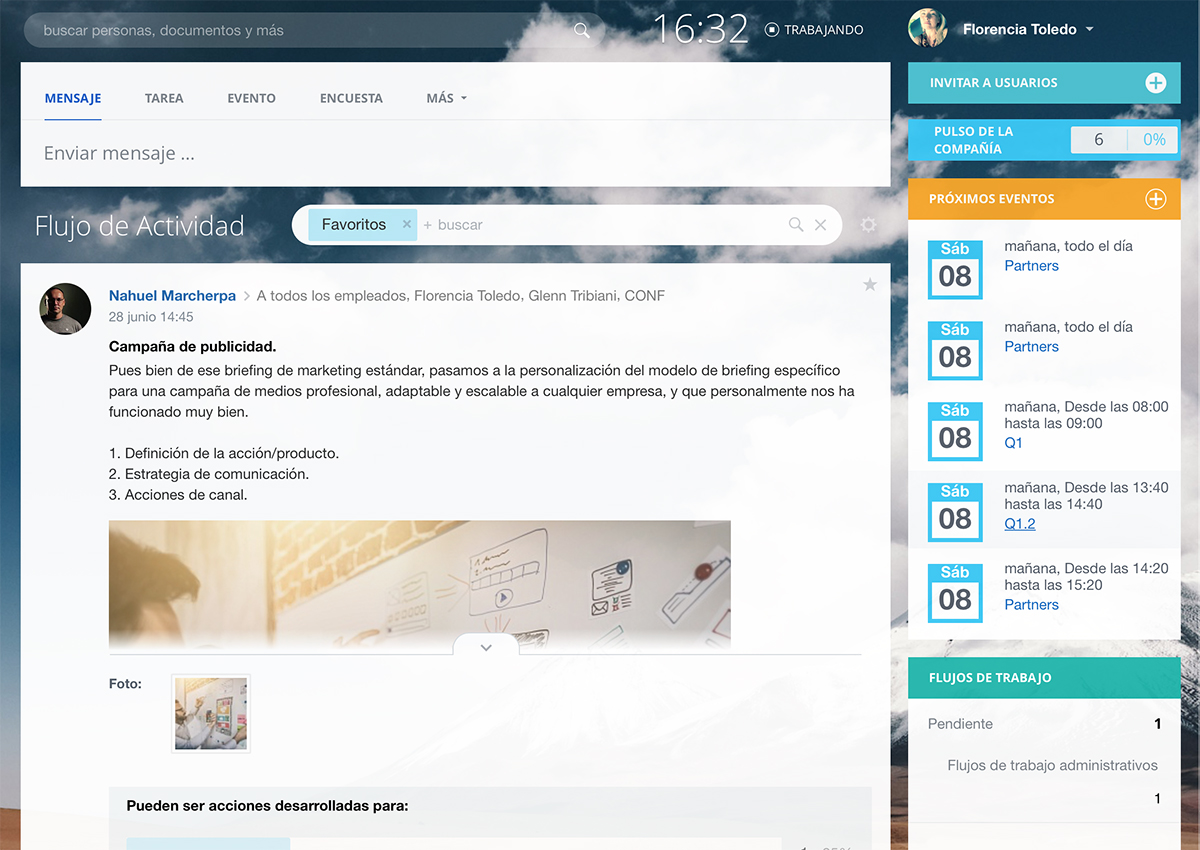Click the Pulso de la Compañía indicator
The height and width of the screenshot is (850, 1200).
(x=1043, y=140)
